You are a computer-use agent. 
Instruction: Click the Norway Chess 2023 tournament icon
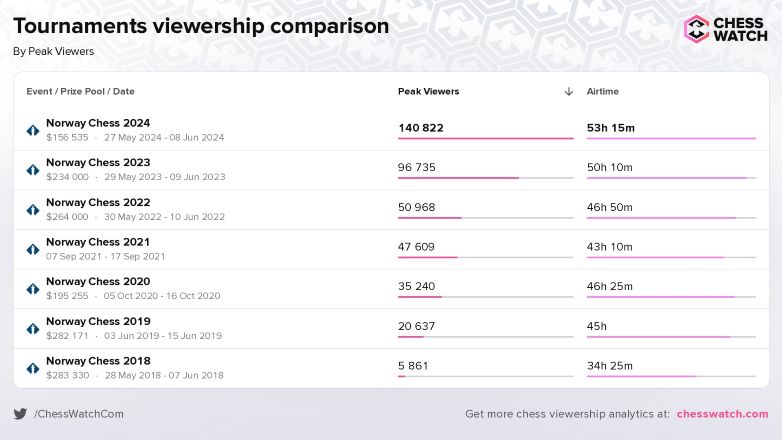pyautogui.click(x=32, y=170)
